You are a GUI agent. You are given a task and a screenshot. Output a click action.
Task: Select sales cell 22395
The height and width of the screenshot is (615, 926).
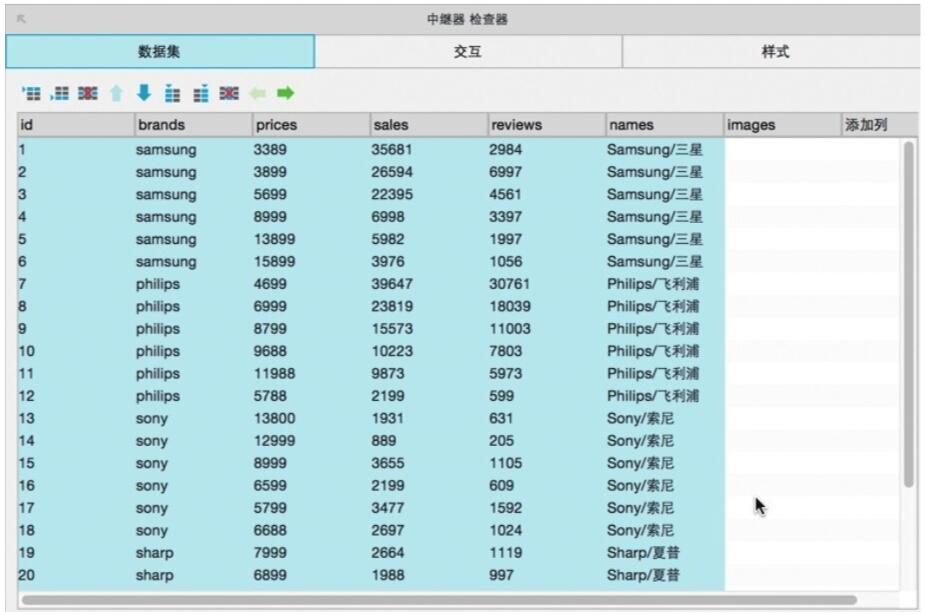(392, 194)
